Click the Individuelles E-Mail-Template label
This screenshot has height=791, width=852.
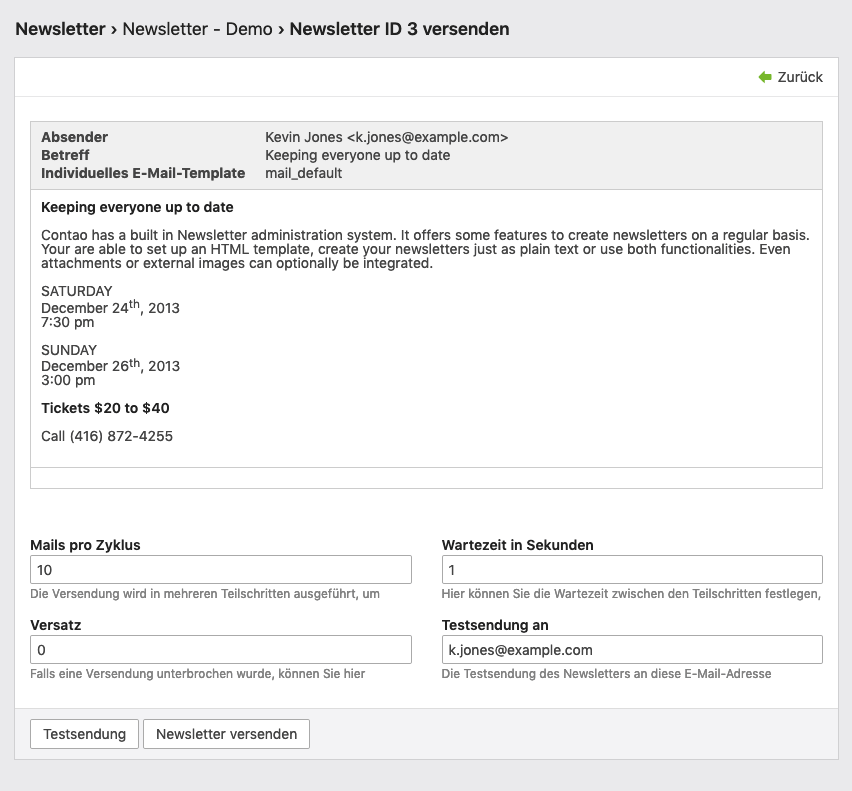pyautogui.click(x=143, y=173)
